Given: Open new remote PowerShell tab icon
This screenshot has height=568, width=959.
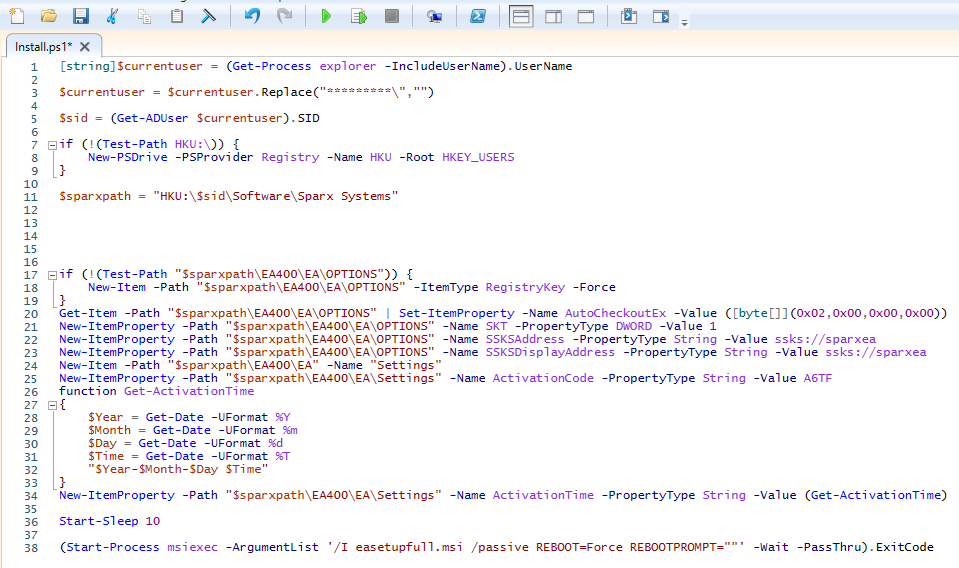Looking at the screenshot, I should click(434, 16).
